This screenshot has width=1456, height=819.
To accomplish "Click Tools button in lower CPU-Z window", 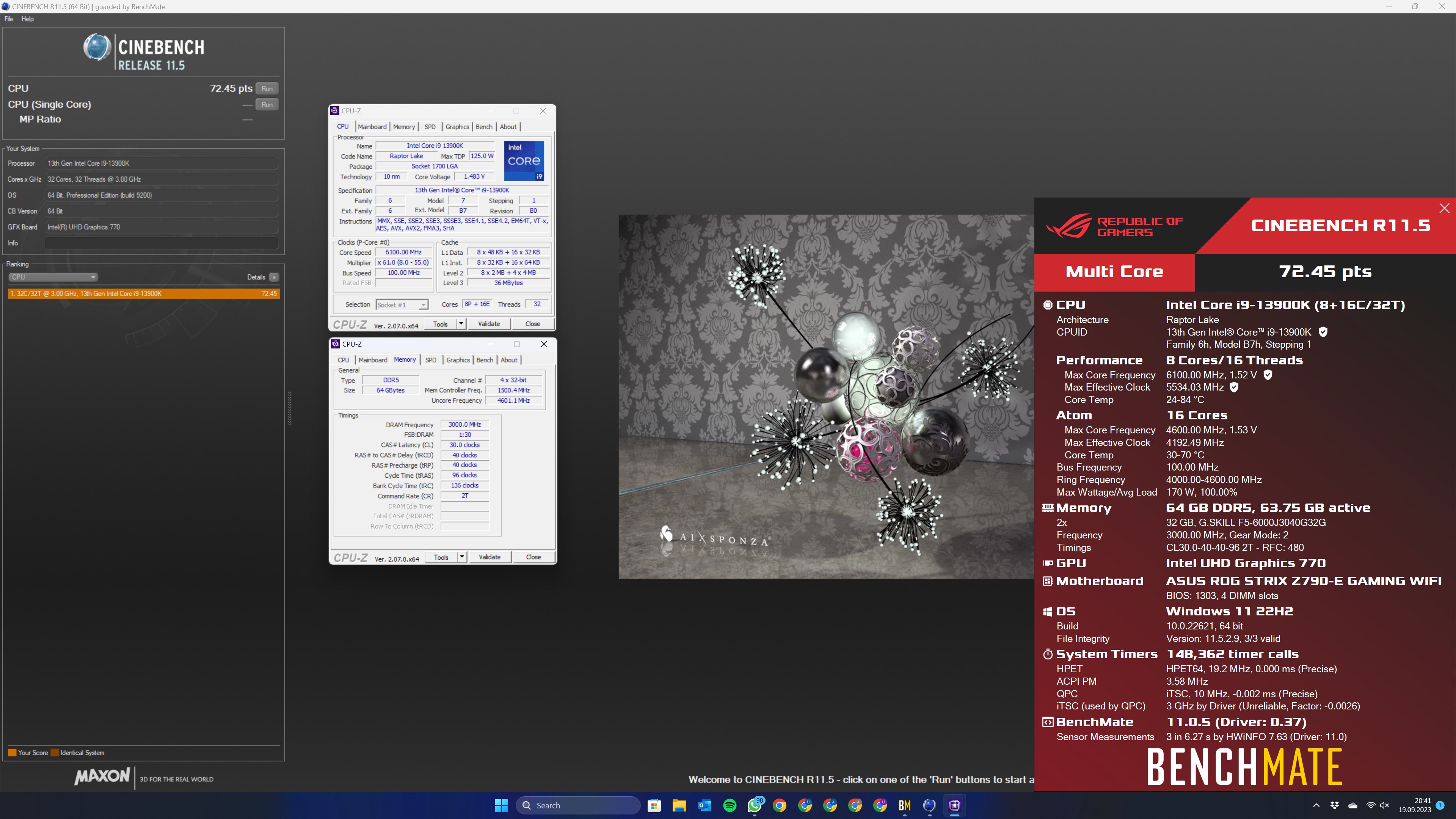I will tap(441, 557).
